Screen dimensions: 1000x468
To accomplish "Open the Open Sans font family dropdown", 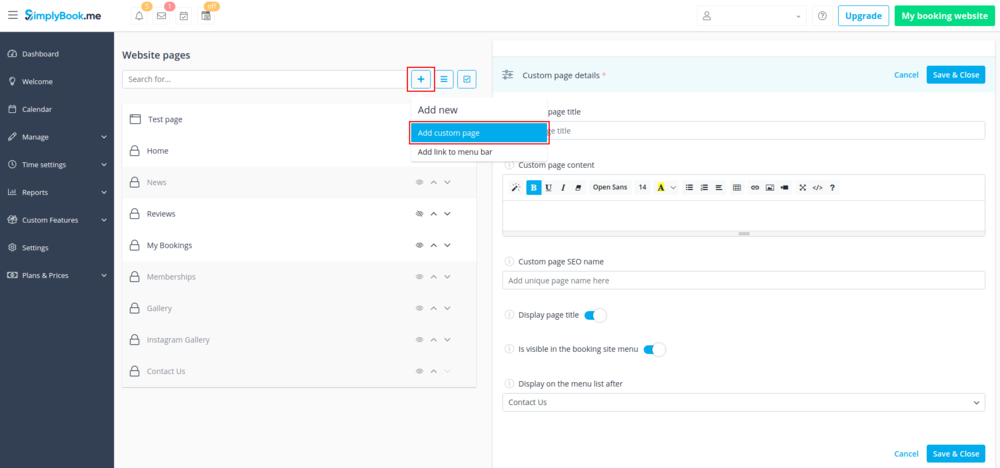I will (609, 187).
